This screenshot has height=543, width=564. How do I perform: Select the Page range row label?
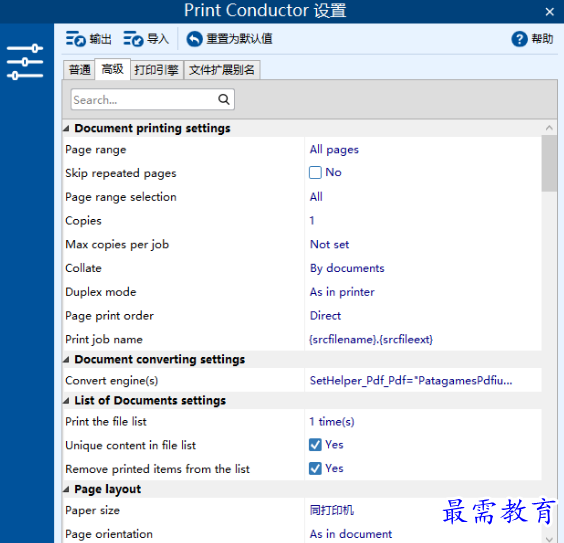(96, 149)
